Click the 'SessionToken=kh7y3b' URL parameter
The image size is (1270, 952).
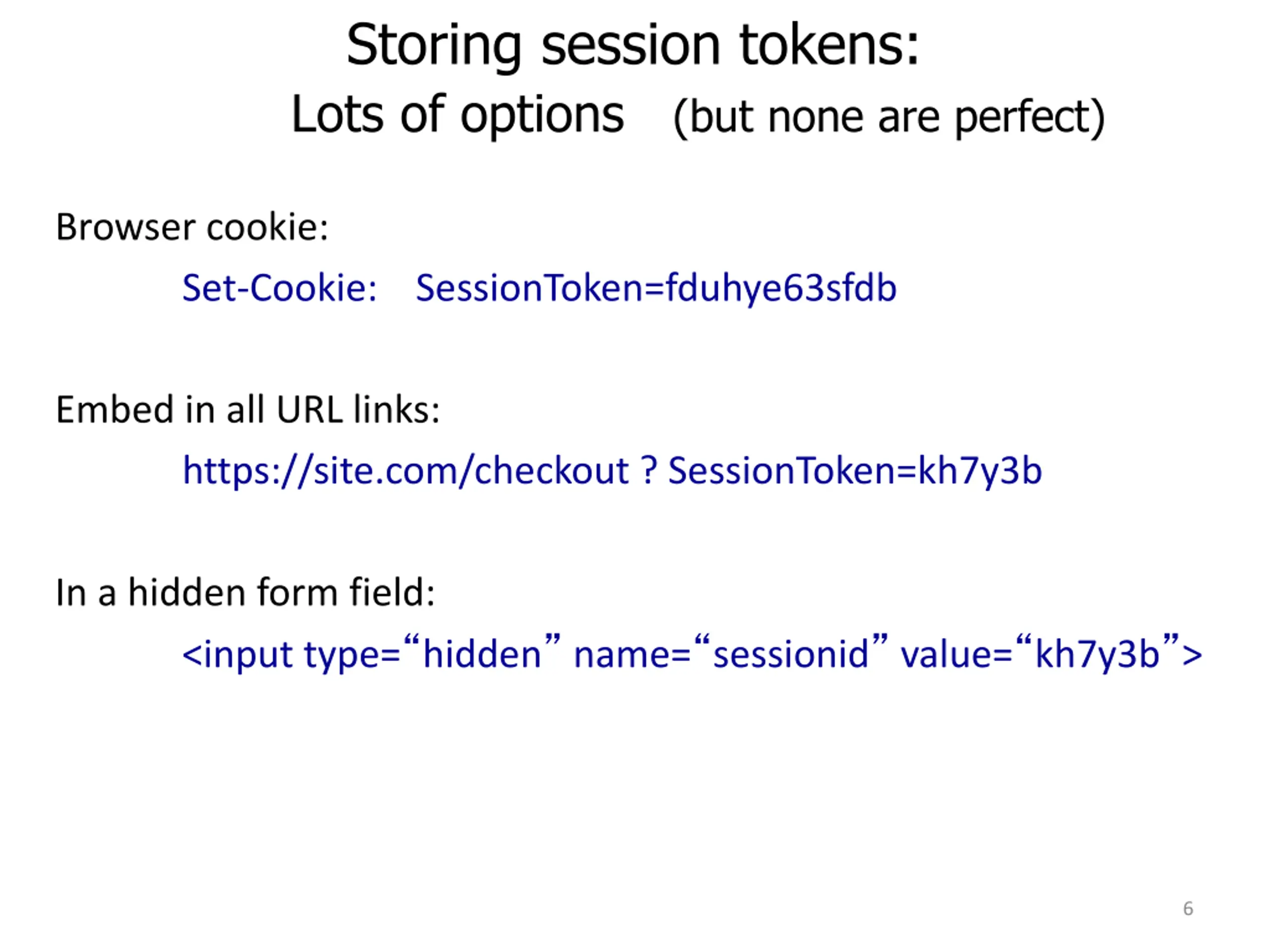pyautogui.click(x=855, y=471)
